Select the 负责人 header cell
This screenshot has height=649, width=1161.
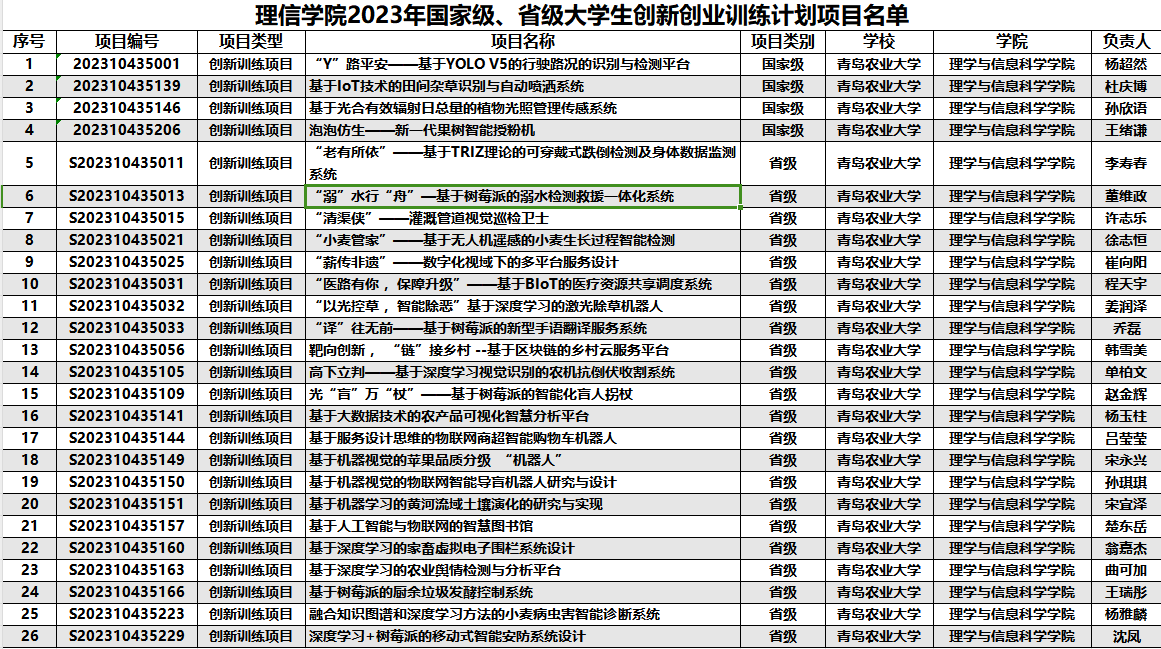pyautogui.click(x=1125, y=42)
